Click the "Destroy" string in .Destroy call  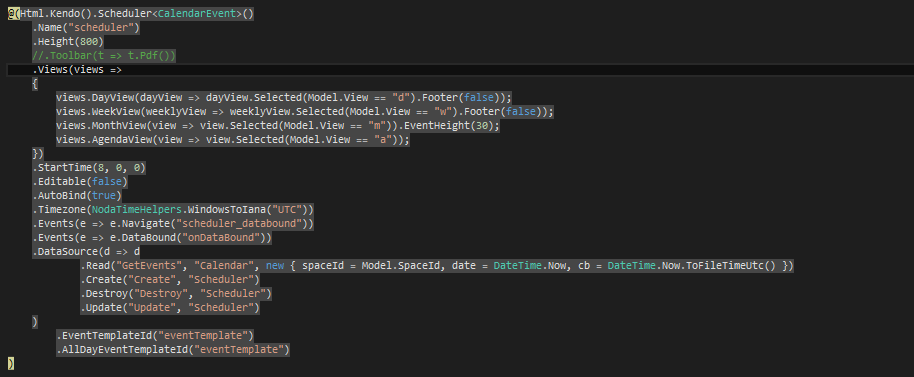pos(160,293)
